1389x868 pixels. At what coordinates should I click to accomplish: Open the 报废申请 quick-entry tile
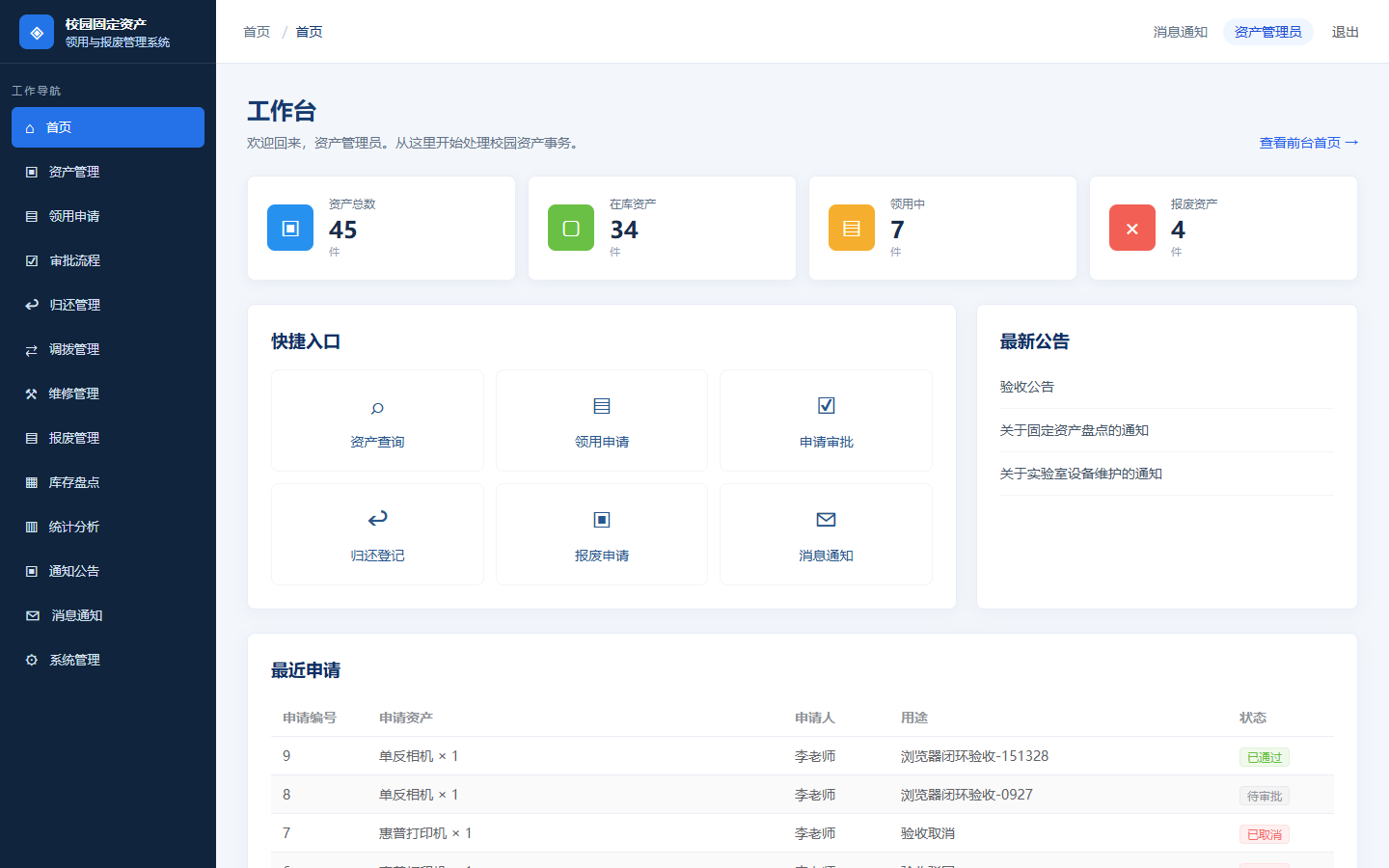pos(602,534)
